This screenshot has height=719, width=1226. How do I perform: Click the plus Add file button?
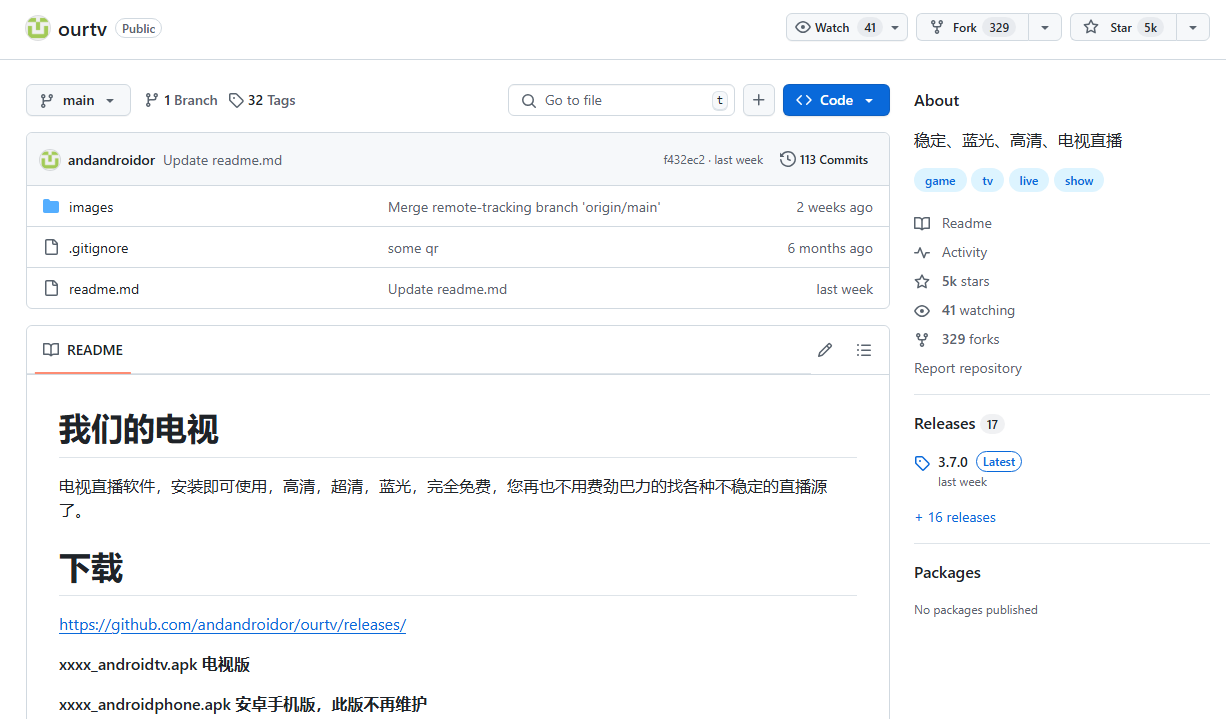759,100
